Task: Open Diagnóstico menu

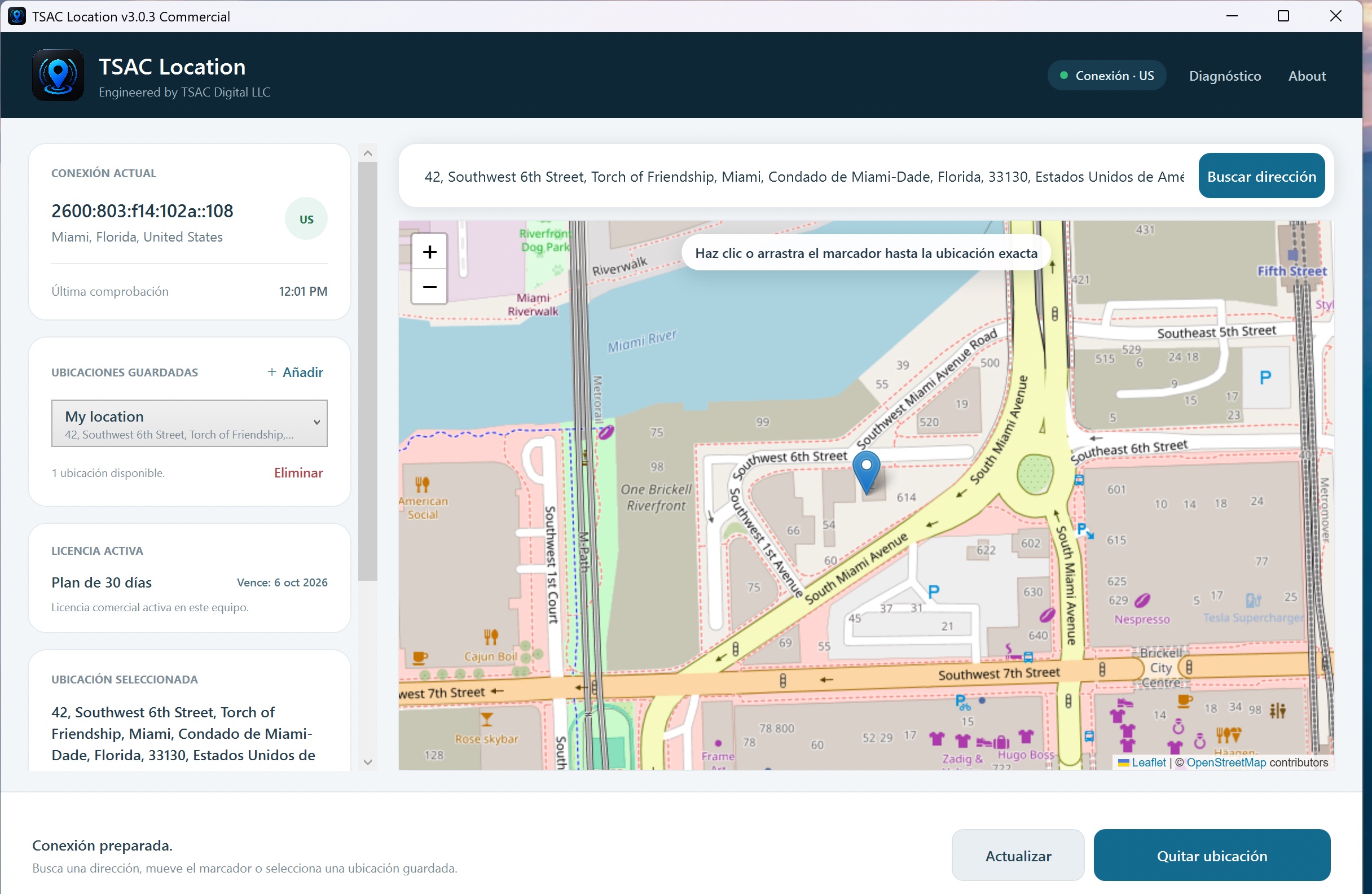Action: pyautogui.click(x=1225, y=76)
